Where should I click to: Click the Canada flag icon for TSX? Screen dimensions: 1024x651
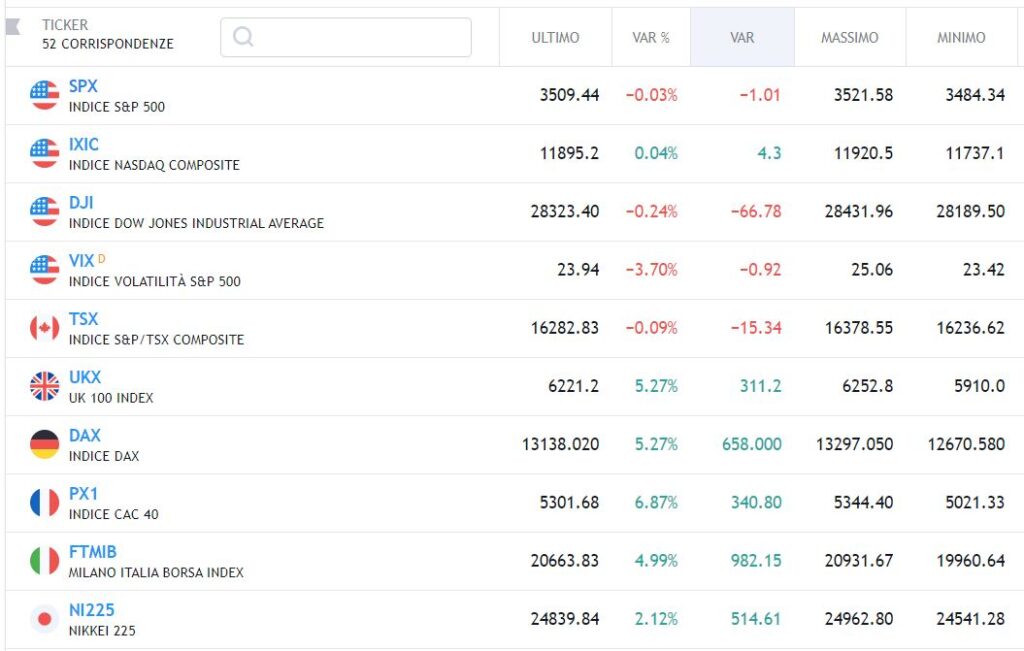point(44,328)
